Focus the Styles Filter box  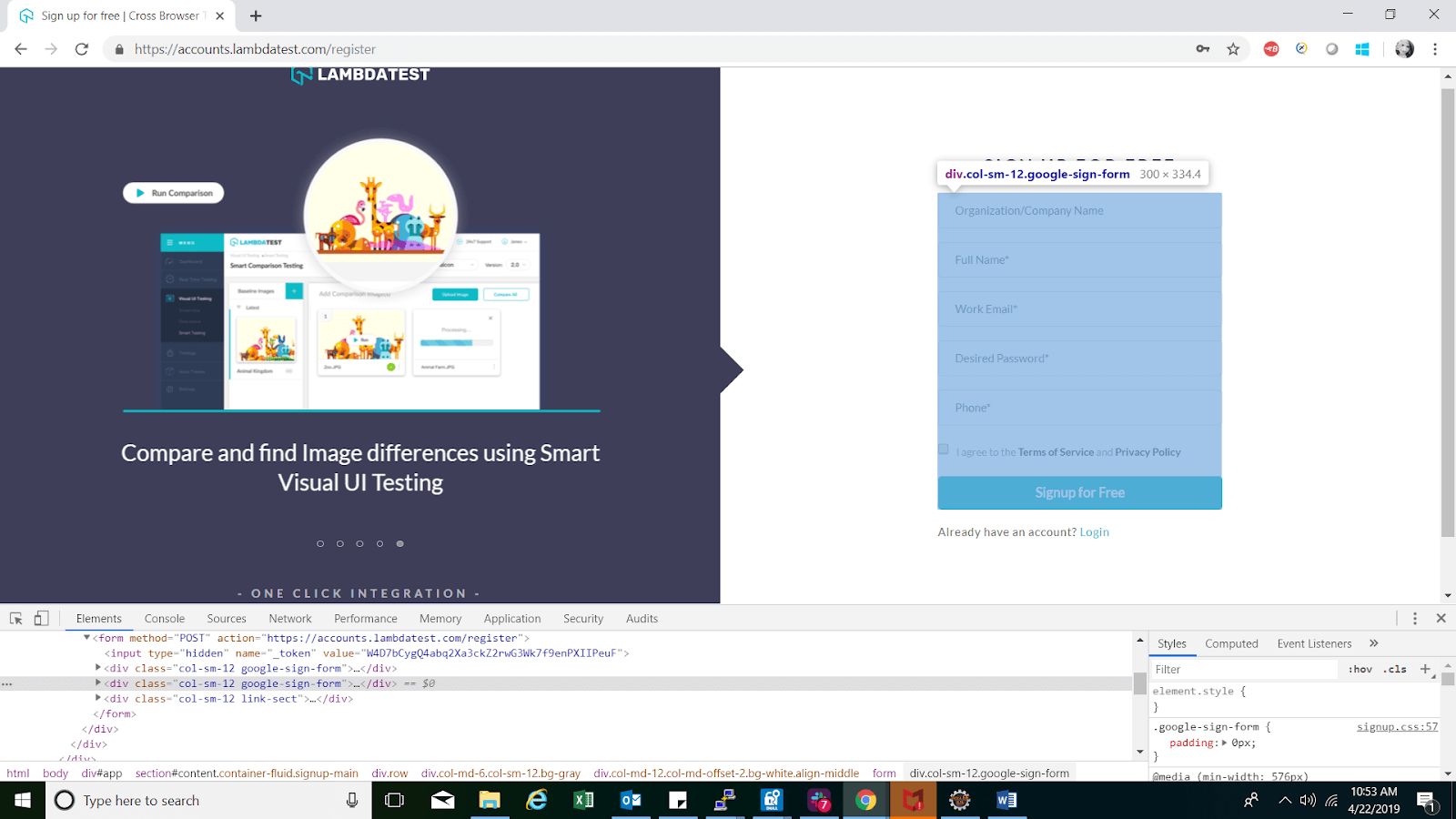1243,669
